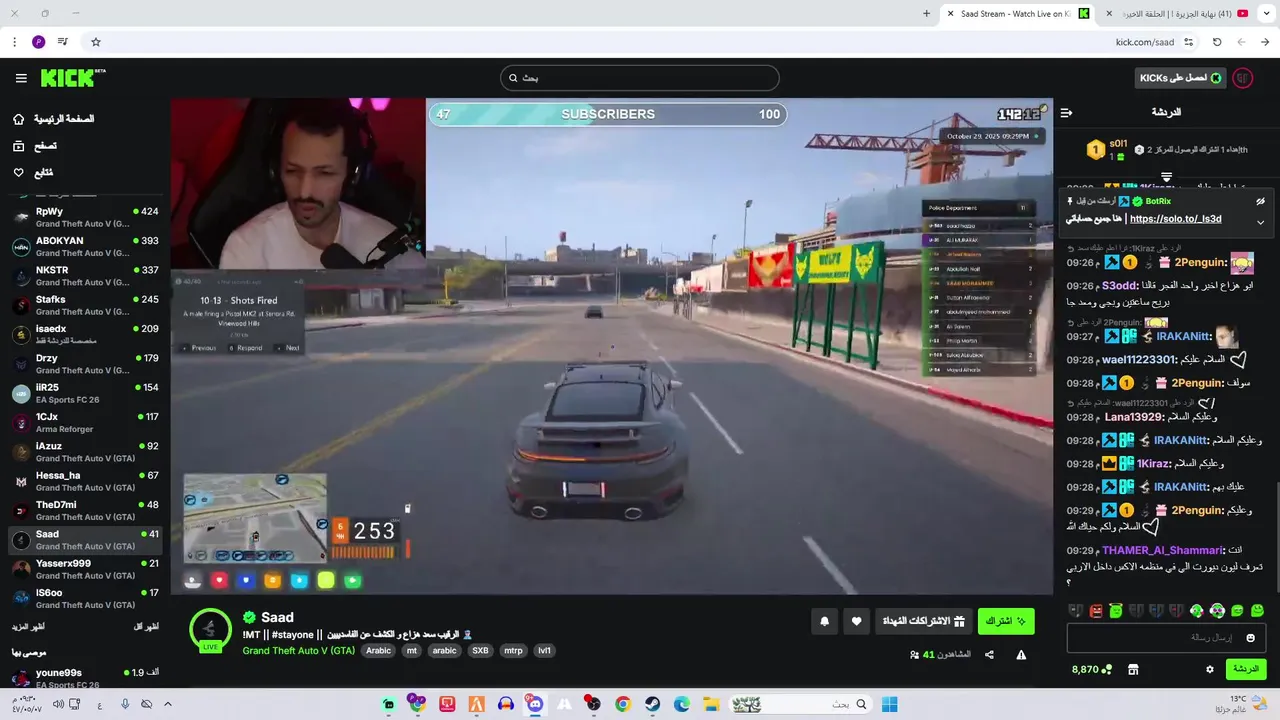Open Grand Theft Auto V (GTA) category link
This screenshot has height=720, width=1280.
coord(298,651)
